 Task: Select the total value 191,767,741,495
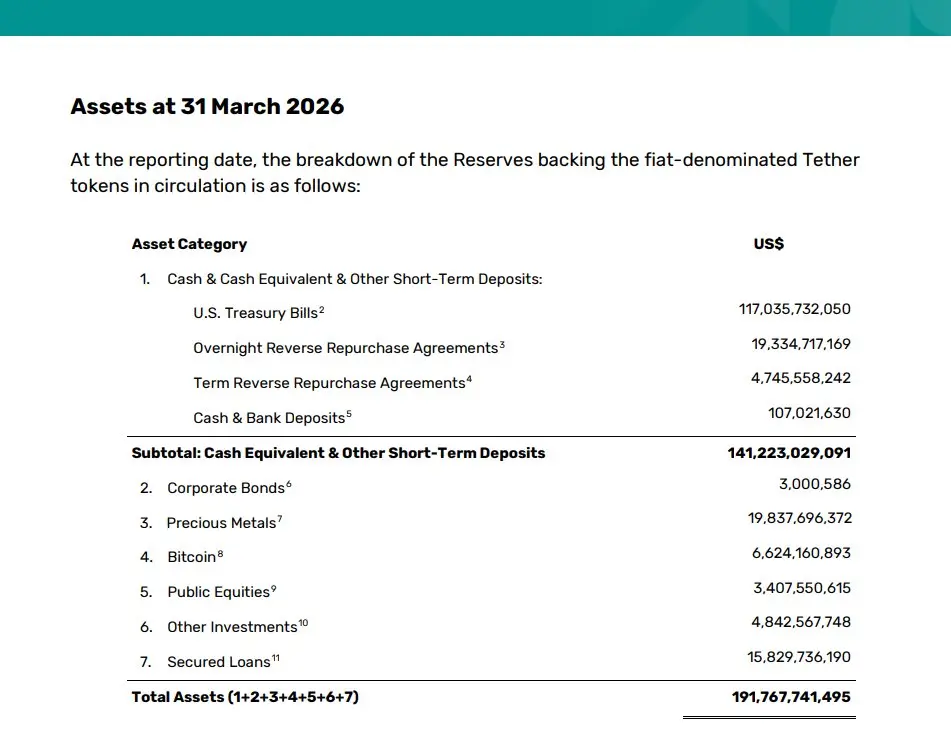(791, 697)
